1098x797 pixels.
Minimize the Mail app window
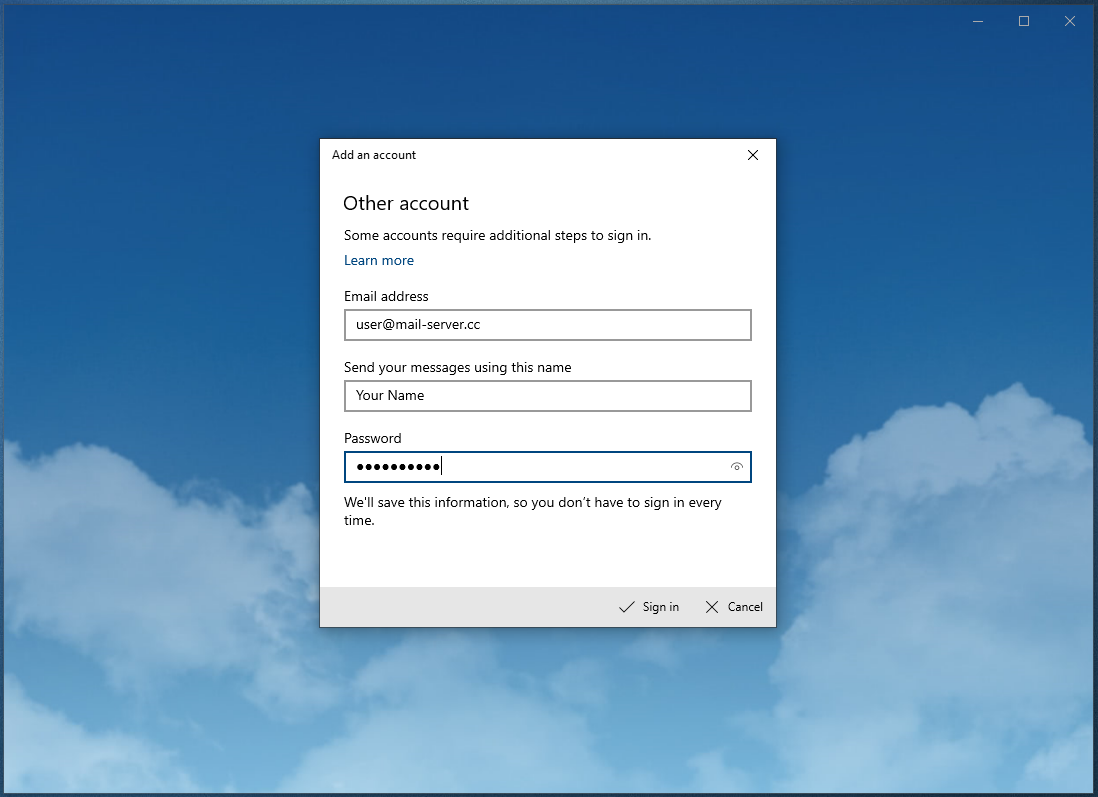tap(977, 21)
